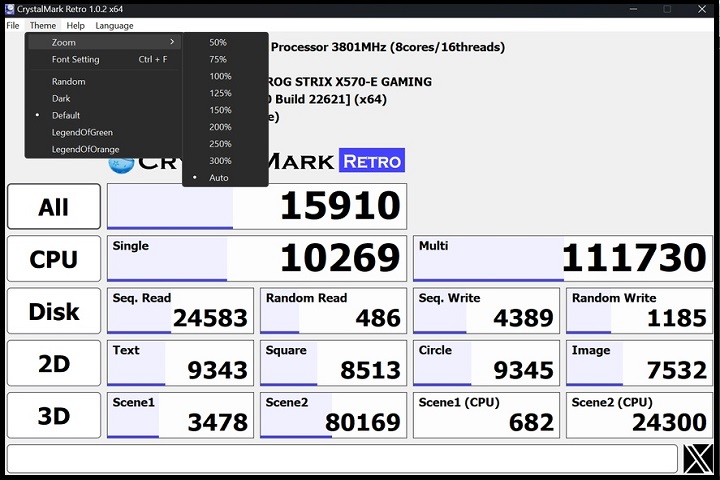Screen dimensions: 720x480
Task: Open the Help menu
Action: 75,25
